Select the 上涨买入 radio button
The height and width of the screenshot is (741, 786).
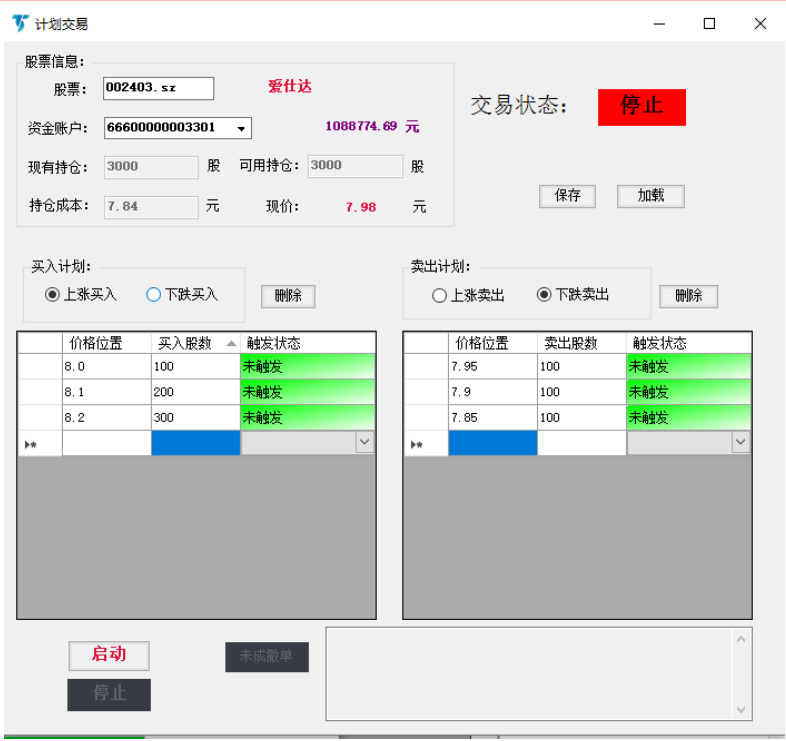point(53,295)
